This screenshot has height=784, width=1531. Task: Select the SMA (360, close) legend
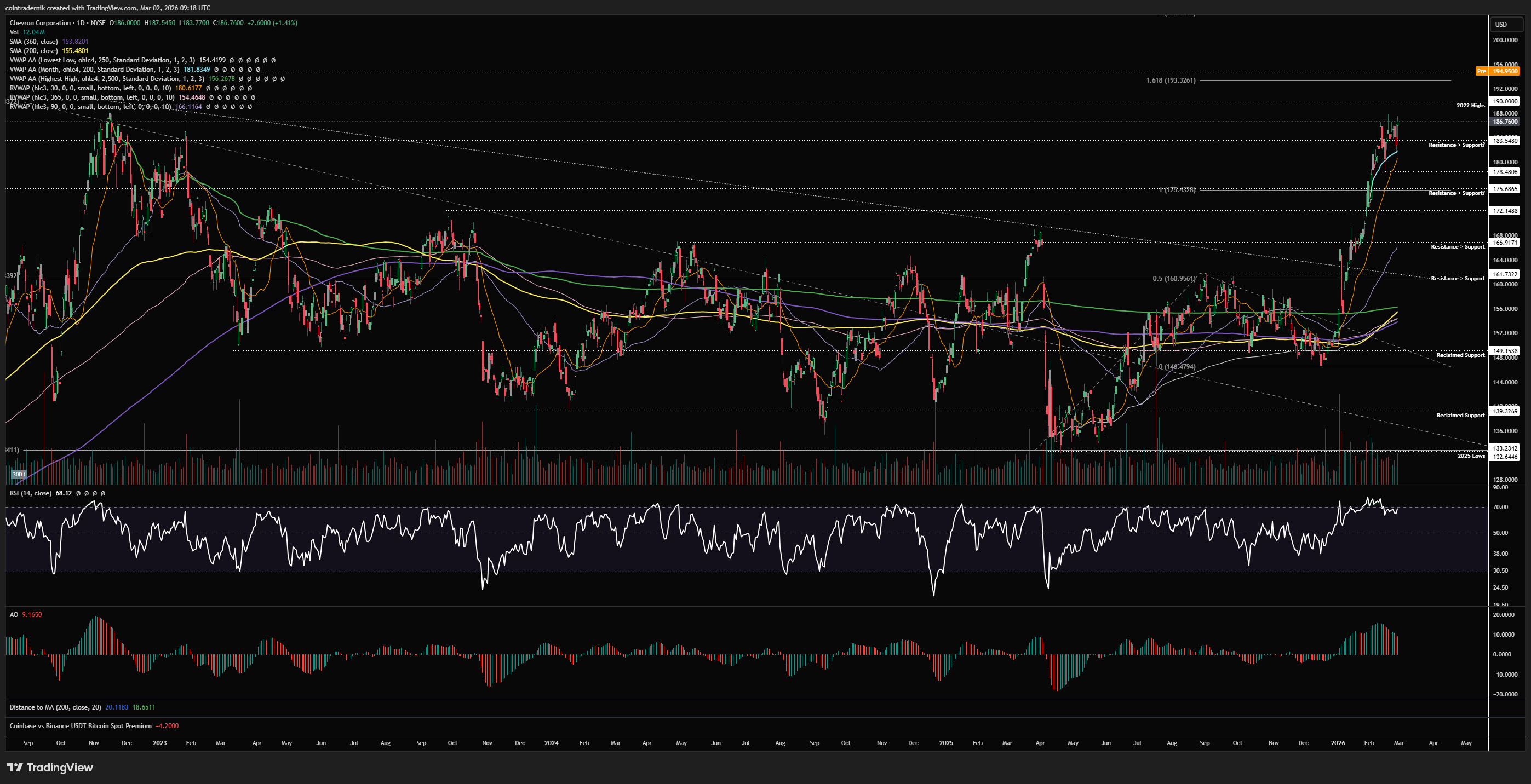(33, 42)
